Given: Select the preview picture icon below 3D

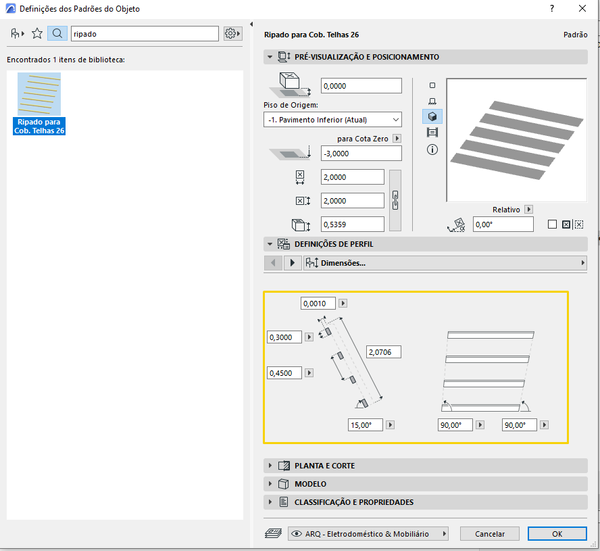Looking at the screenshot, I should click(x=432, y=133).
